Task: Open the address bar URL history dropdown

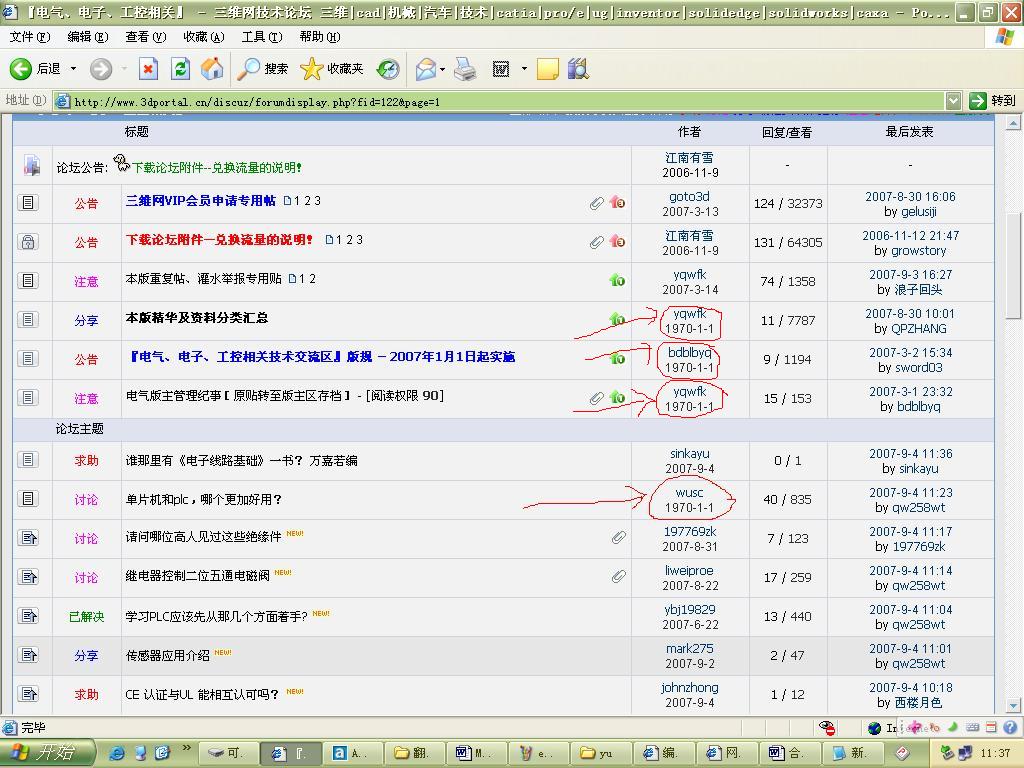Action: click(955, 100)
